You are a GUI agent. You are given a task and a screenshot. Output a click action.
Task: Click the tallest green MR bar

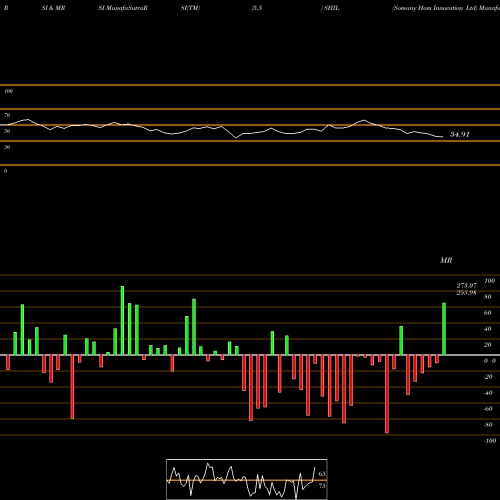[x=122, y=321]
